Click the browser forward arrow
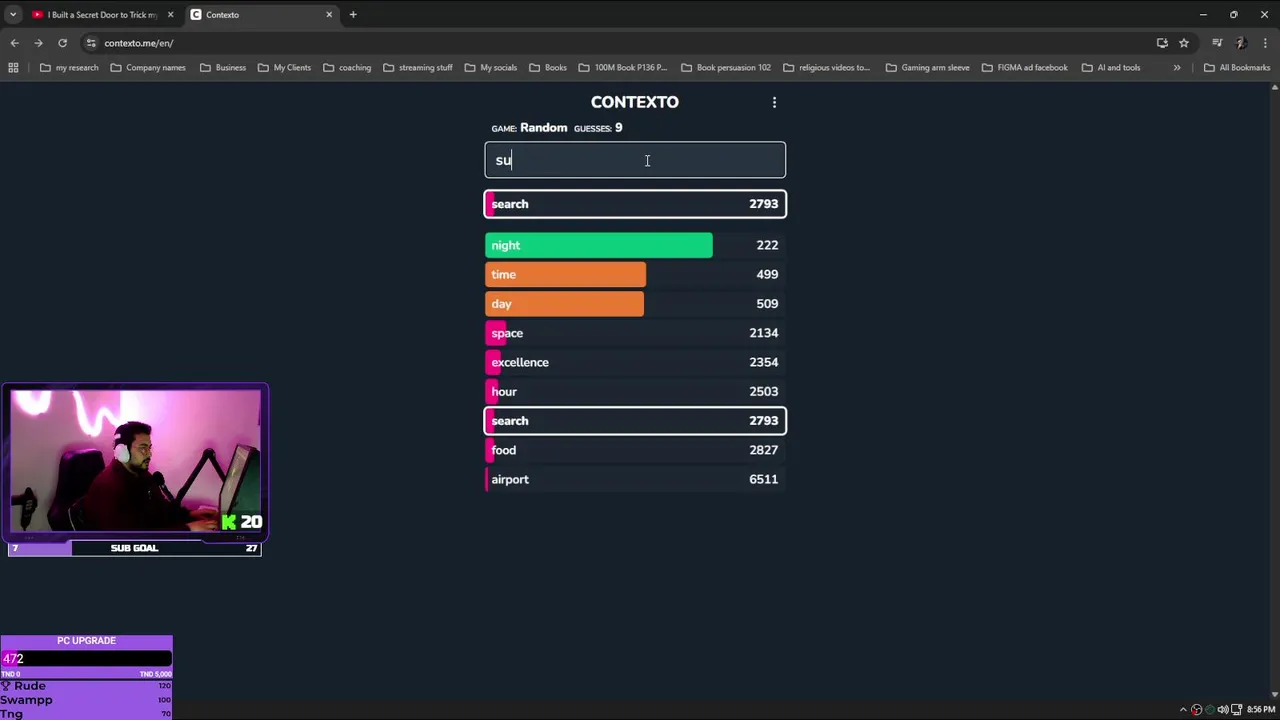Viewport: 1280px width, 720px height. [38, 43]
